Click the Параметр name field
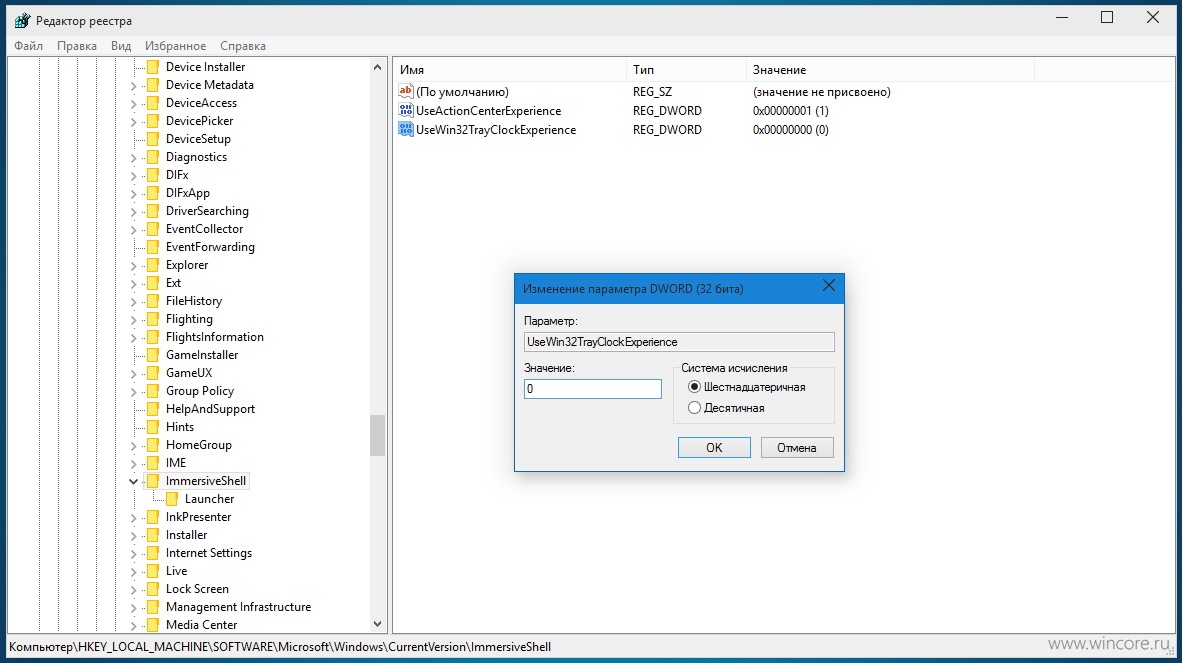 tap(679, 342)
